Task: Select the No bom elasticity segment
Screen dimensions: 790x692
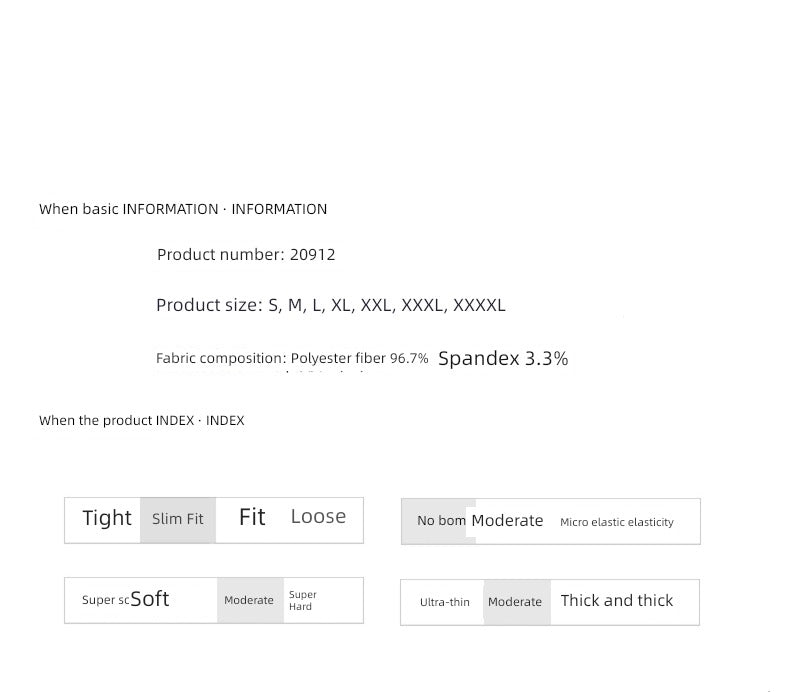Action: click(441, 521)
